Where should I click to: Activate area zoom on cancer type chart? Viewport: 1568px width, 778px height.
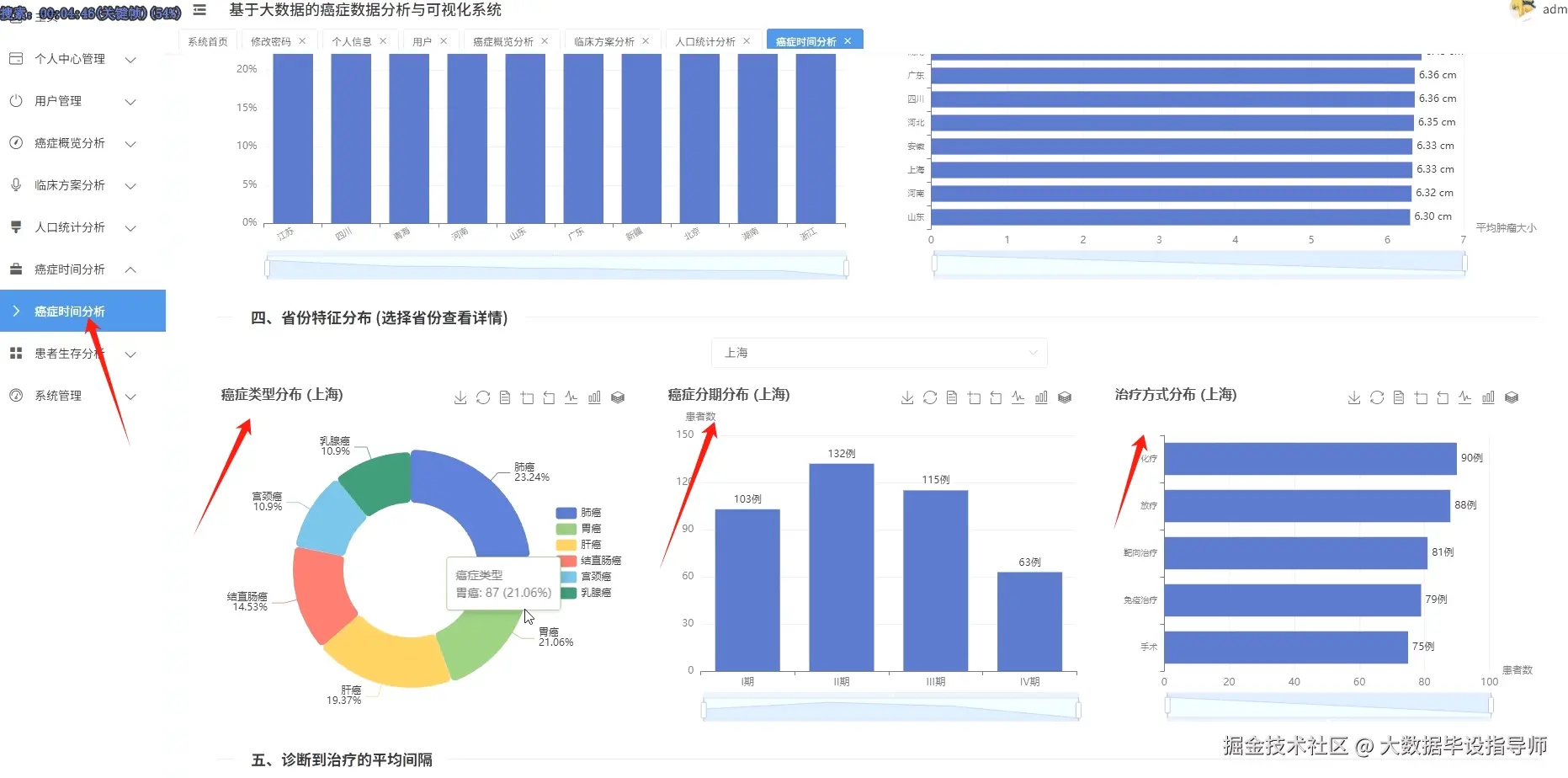(528, 397)
